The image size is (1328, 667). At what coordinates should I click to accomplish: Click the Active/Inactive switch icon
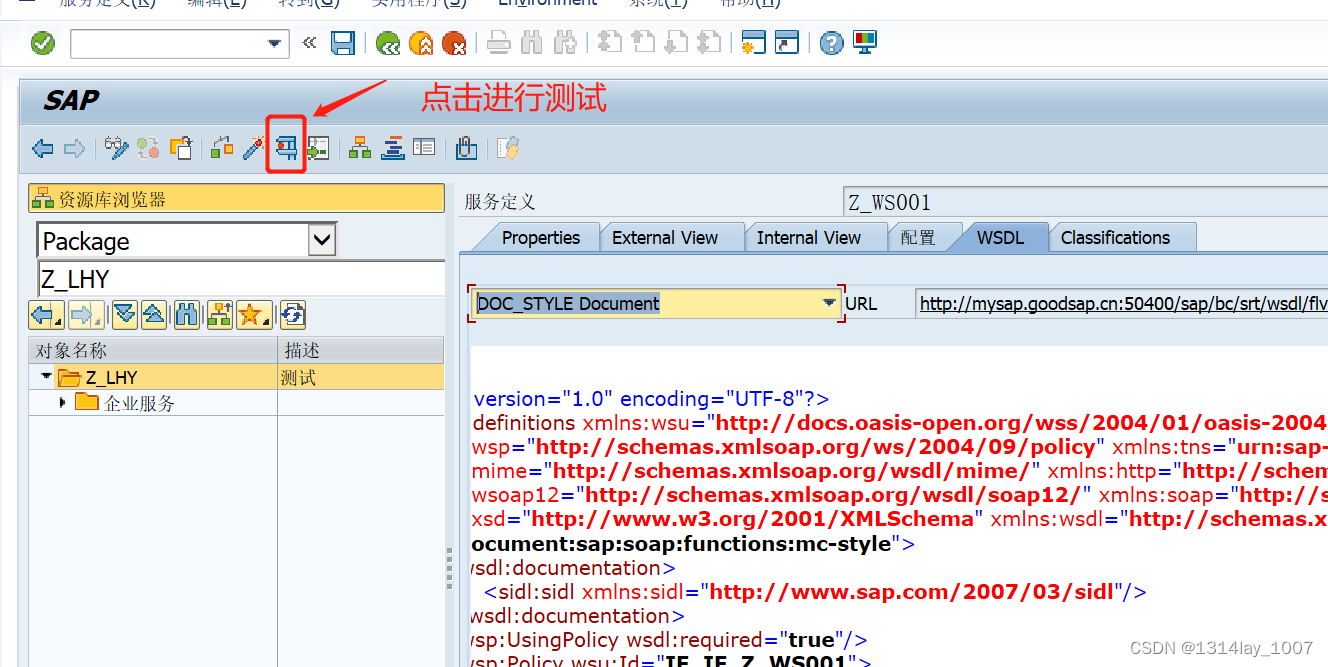(148, 149)
